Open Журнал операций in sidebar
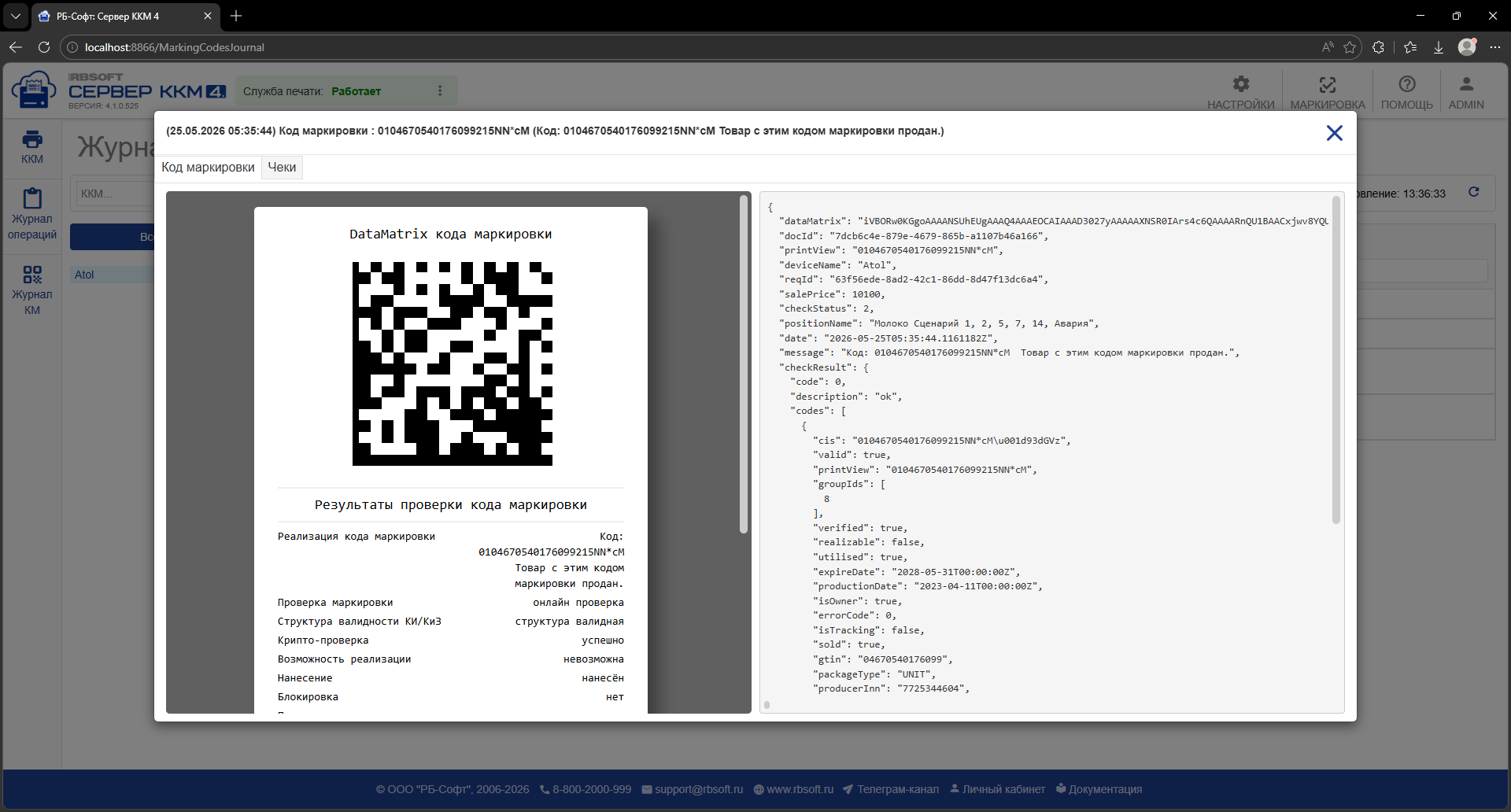This screenshot has height=812, width=1511. pos(32,214)
